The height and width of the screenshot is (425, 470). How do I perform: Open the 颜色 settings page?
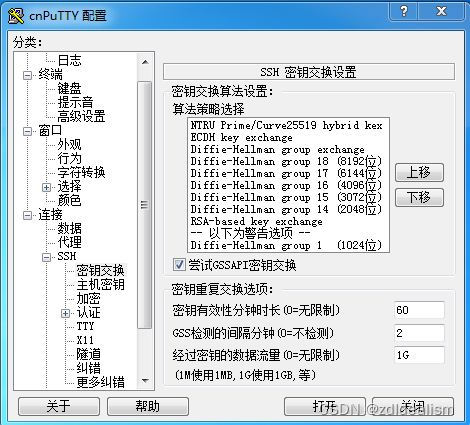click(x=69, y=201)
